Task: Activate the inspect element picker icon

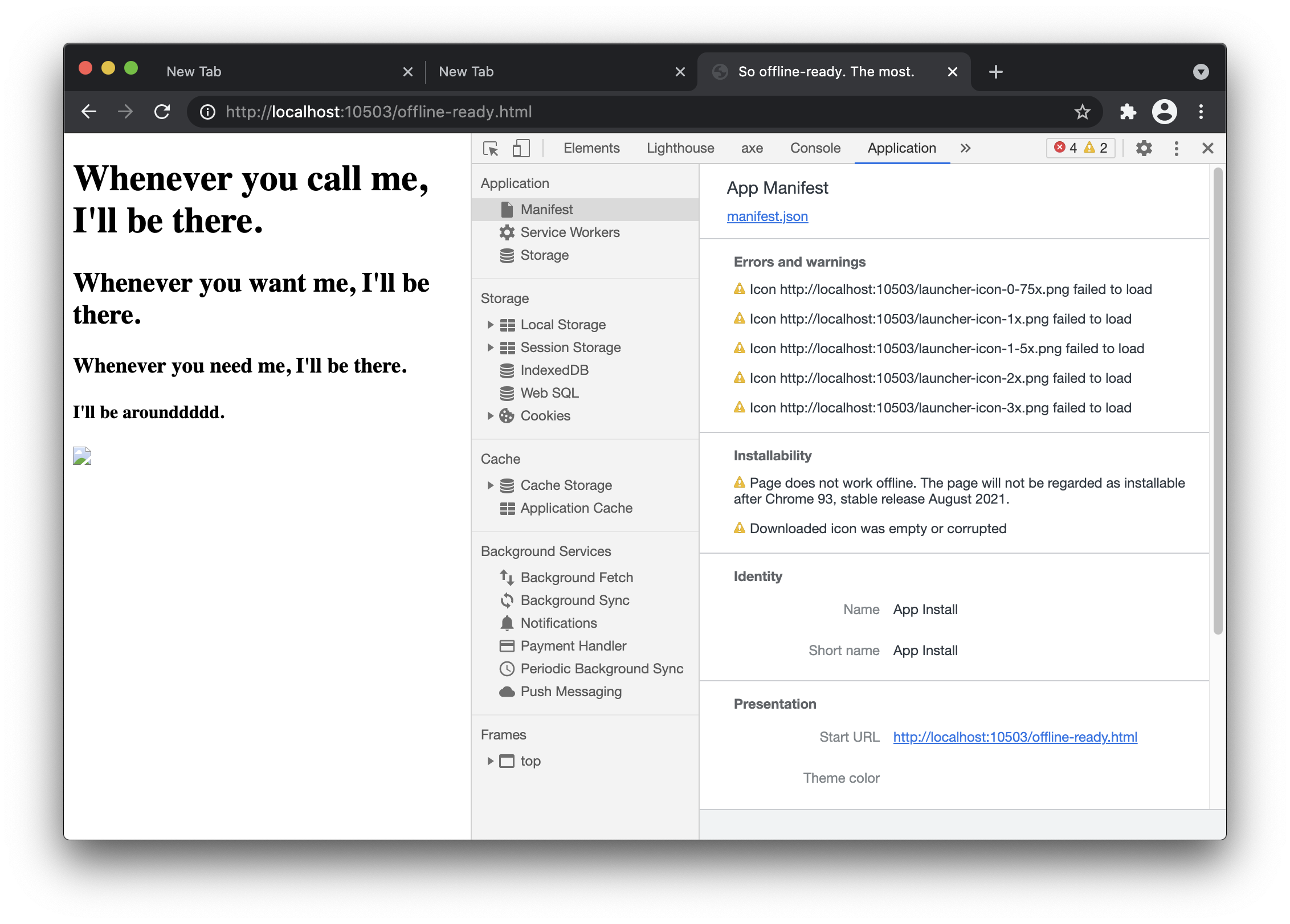Action: click(490, 148)
